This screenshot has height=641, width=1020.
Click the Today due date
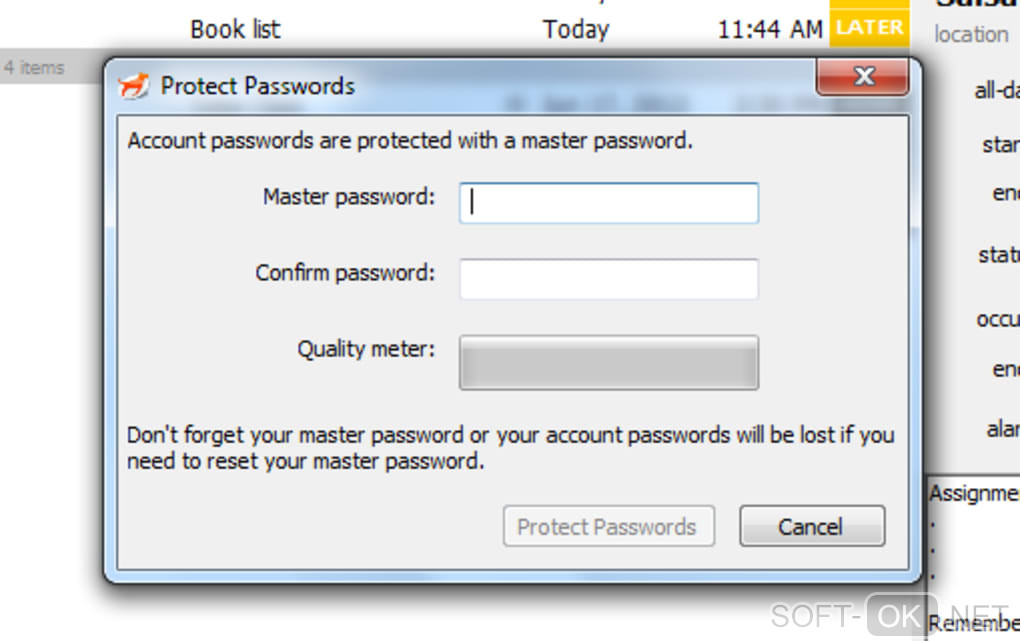(x=576, y=29)
